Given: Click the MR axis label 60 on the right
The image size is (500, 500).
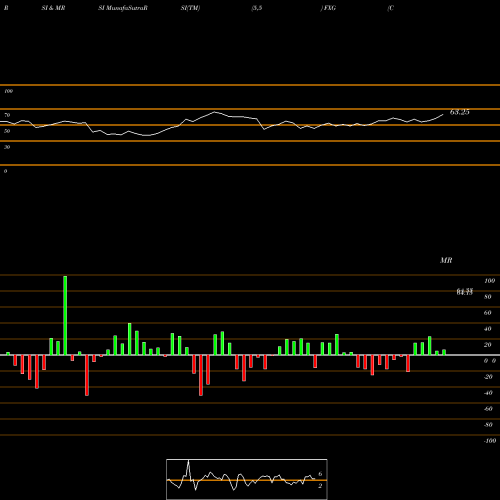Looking at the screenshot, I should click(x=488, y=313).
